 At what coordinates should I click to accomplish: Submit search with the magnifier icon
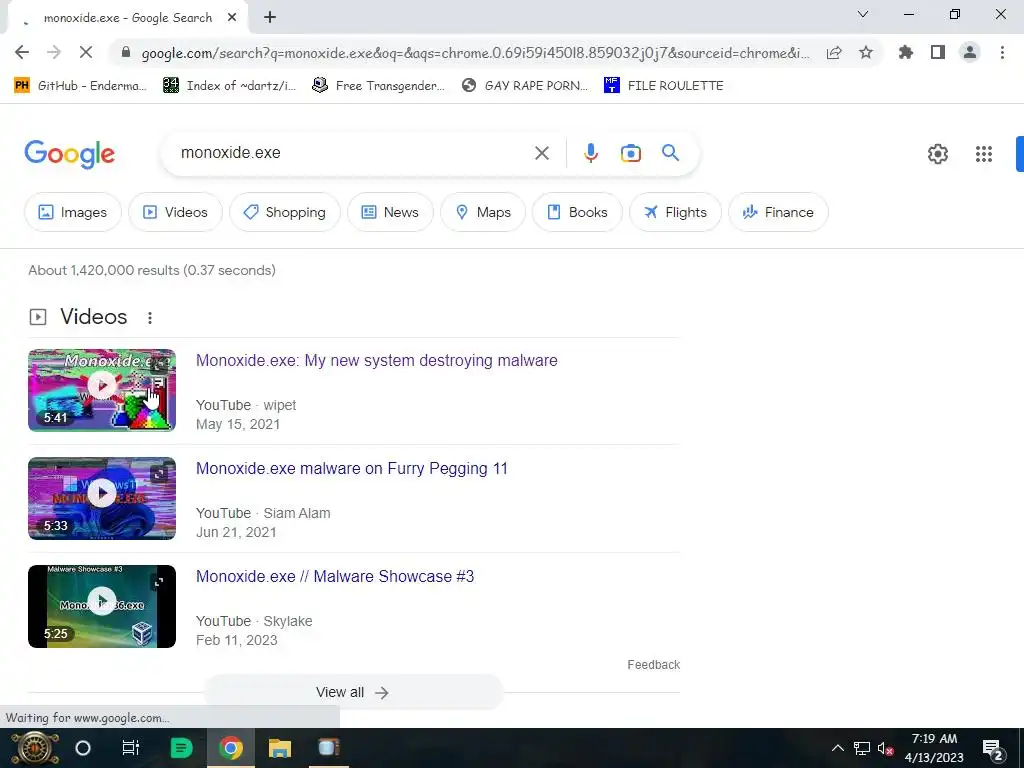click(x=671, y=153)
